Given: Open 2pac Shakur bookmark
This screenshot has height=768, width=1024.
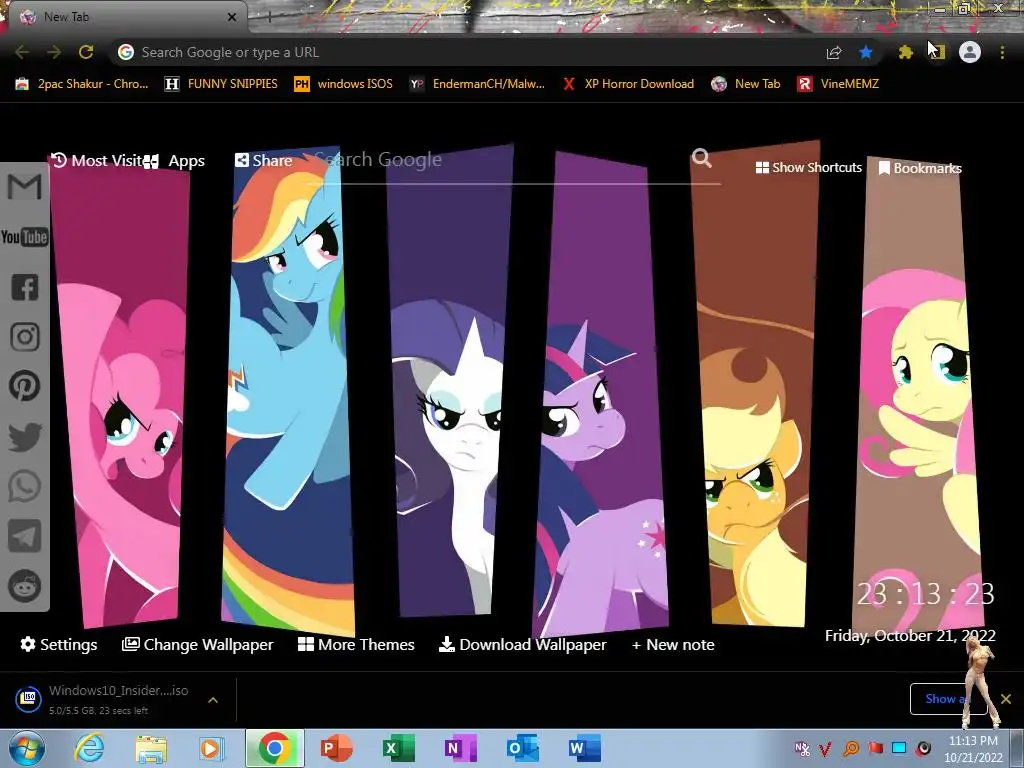Looking at the screenshot, I should [82, 84].
